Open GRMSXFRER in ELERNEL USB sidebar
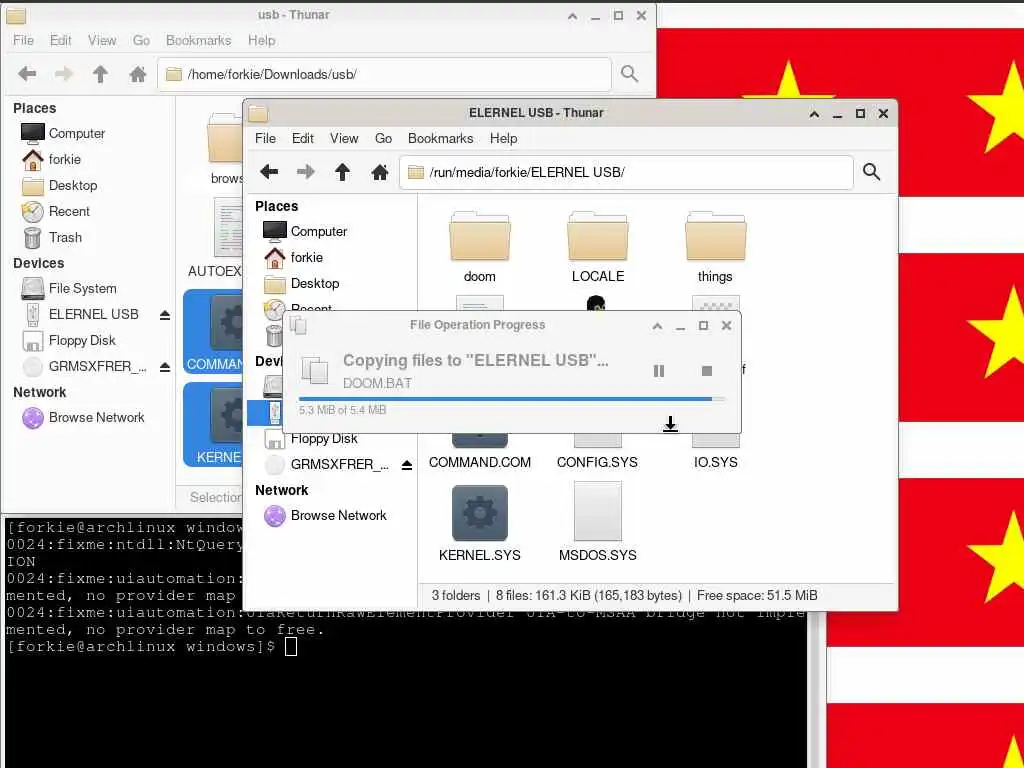Image resolution: width=1024 pixels, height=768 pixels. (x=340, y=464)
